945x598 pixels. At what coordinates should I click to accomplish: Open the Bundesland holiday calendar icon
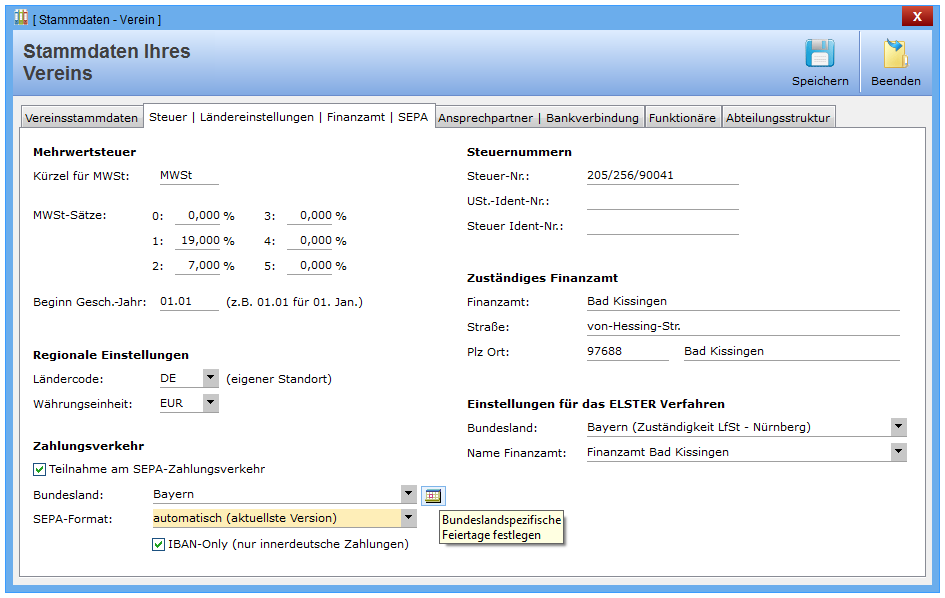(x=432, y=495)
